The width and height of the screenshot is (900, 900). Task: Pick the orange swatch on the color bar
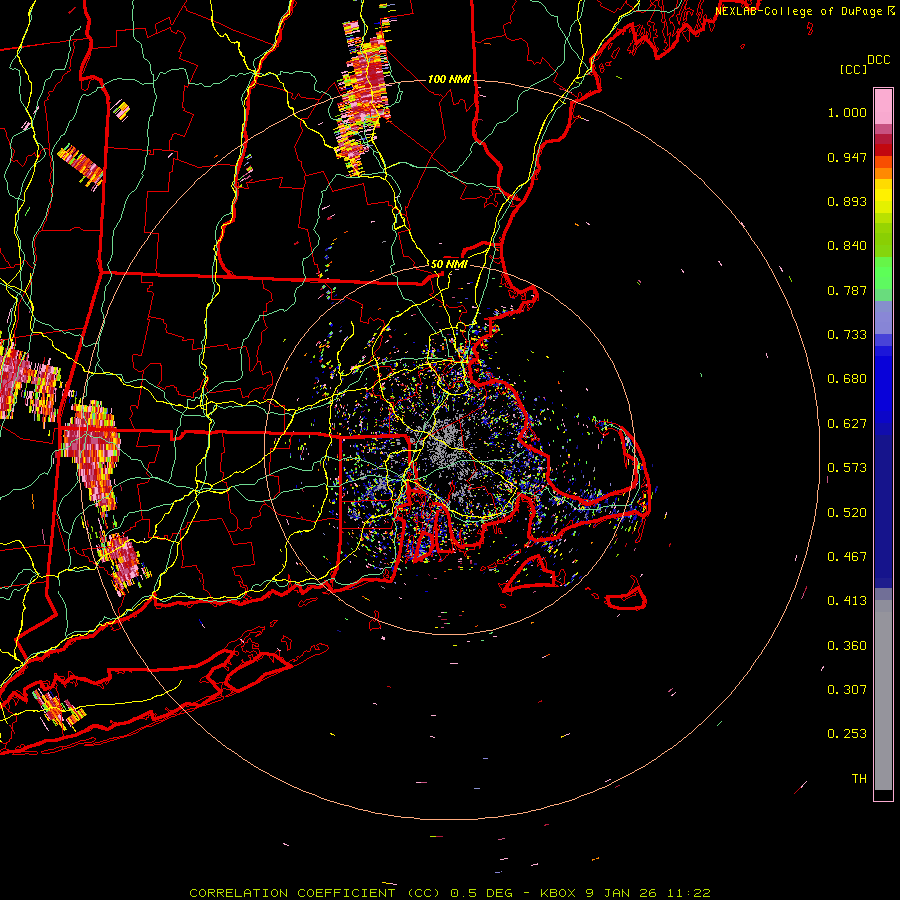883,173
